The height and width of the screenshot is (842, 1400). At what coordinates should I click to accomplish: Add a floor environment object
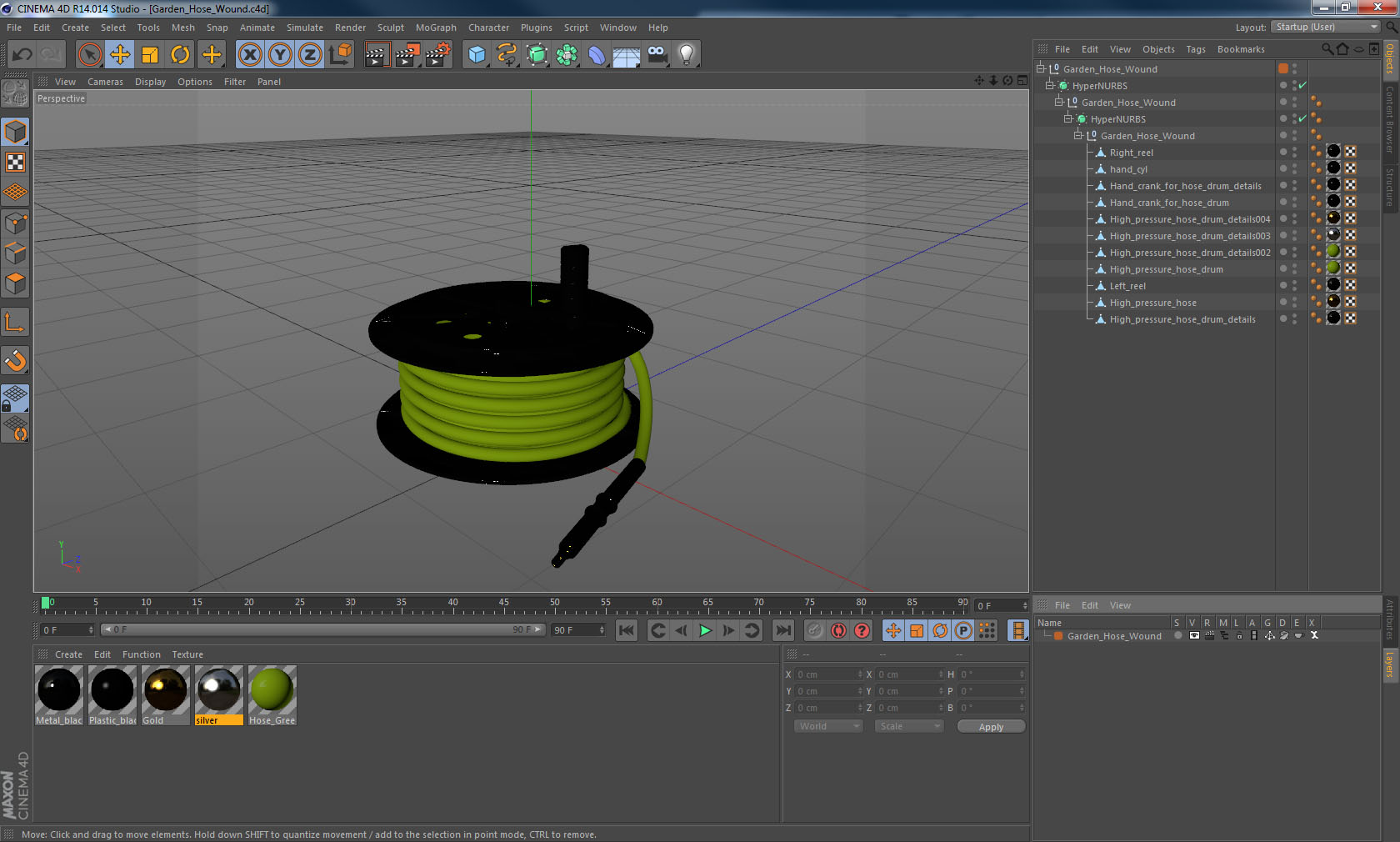[627, 55]
